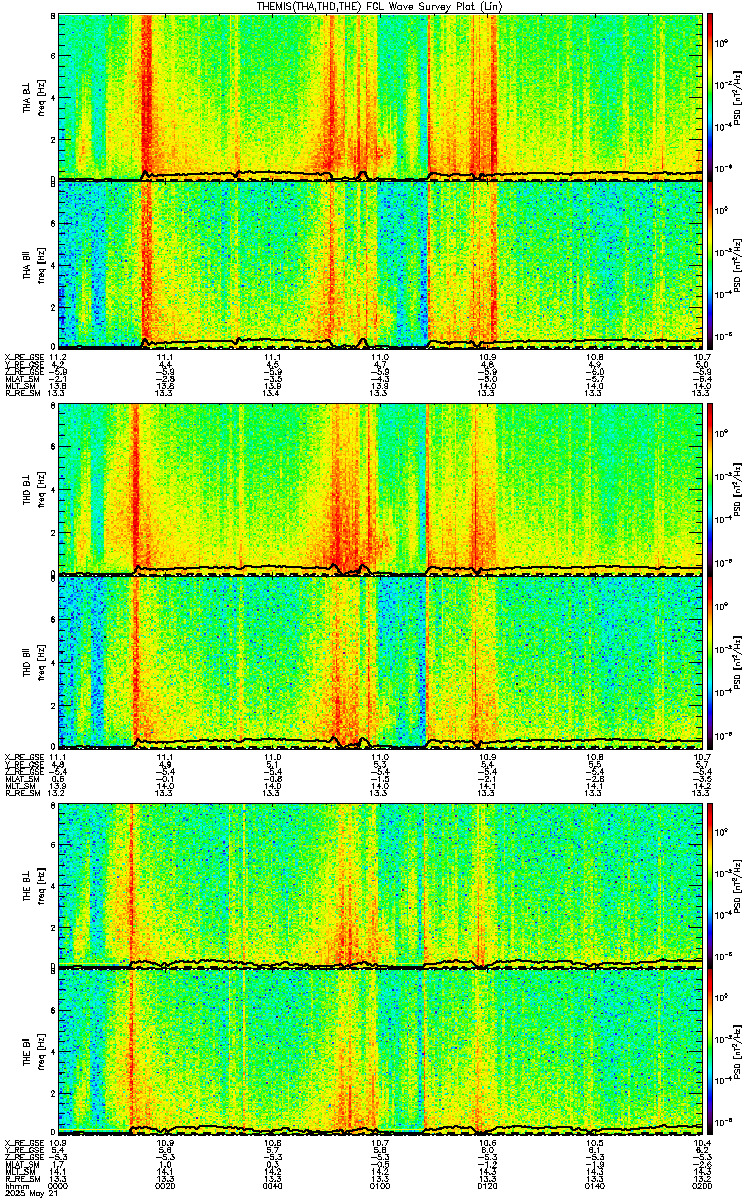This screenshot has width=750, height=1200.
Task: Click the THD B-perpendicular spectrogram panel
Action: click(381, 489)
